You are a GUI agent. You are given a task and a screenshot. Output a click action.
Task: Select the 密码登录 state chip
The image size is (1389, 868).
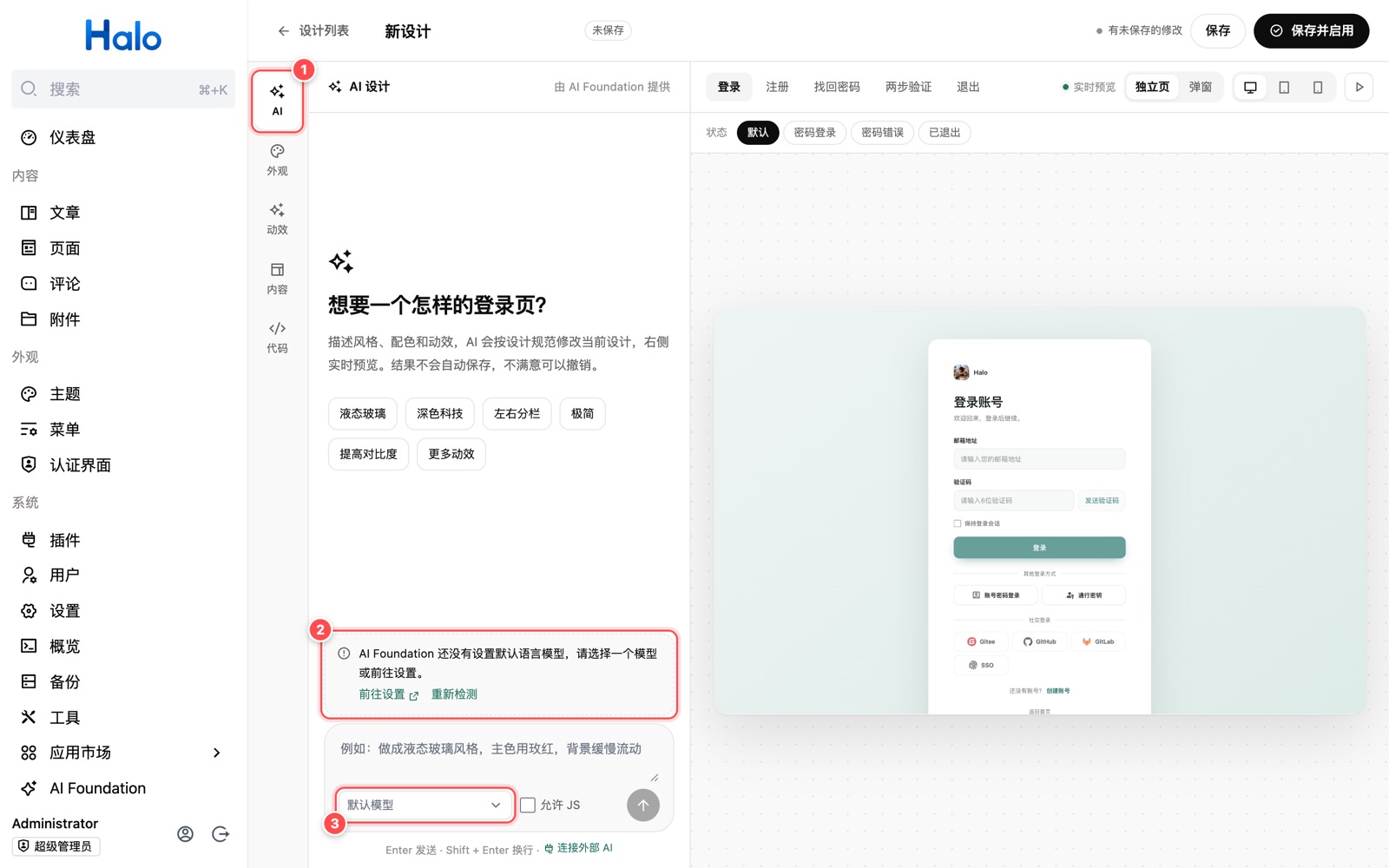point(814,133)
